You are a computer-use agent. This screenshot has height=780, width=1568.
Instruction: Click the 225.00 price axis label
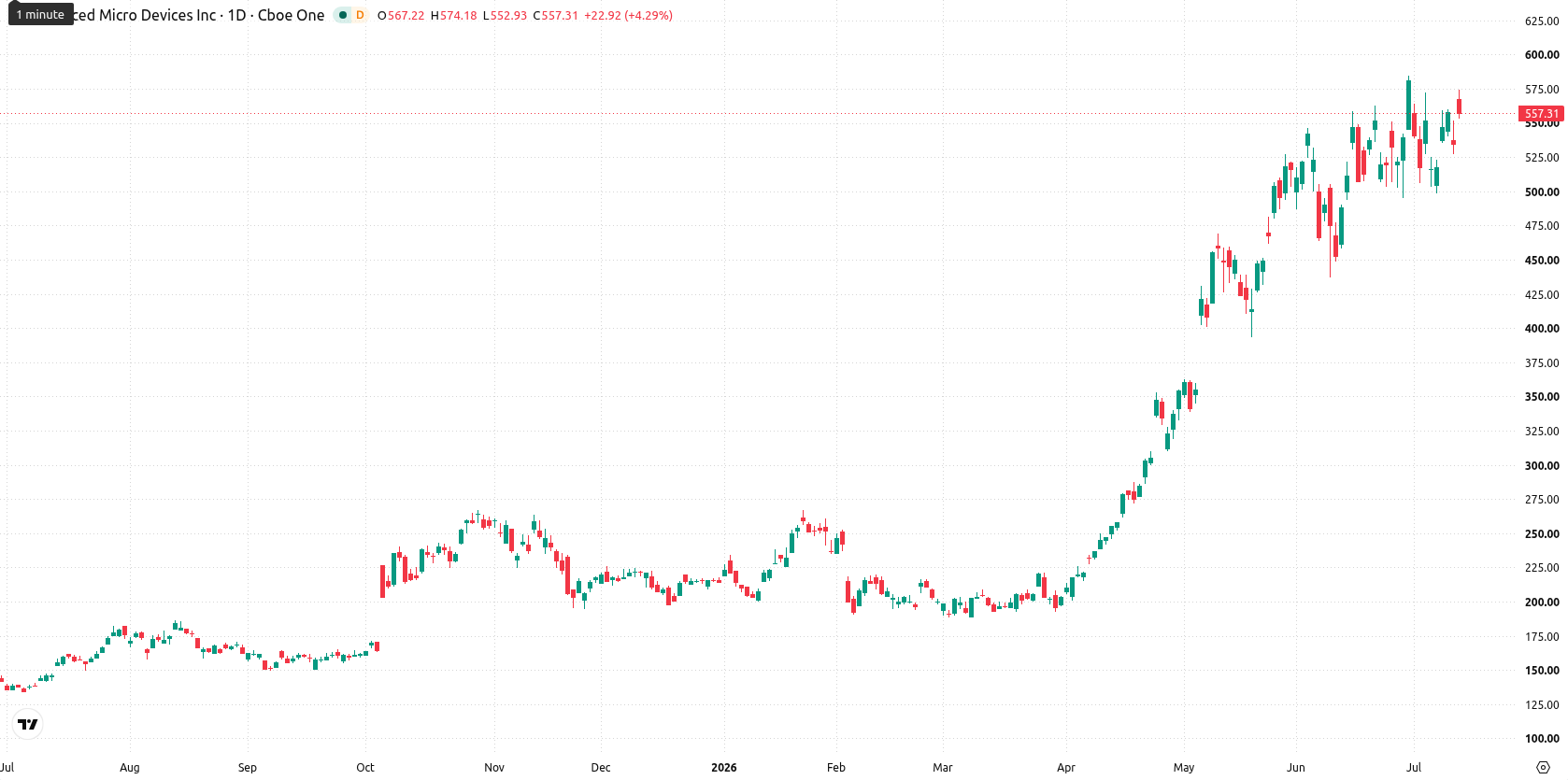tap(1542, 568)
